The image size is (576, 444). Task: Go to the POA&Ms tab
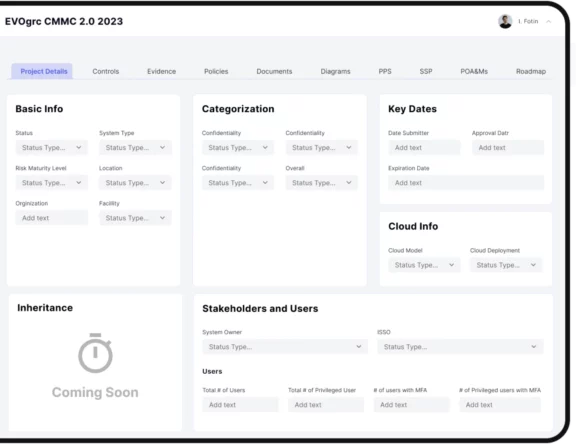pos(474,71)
